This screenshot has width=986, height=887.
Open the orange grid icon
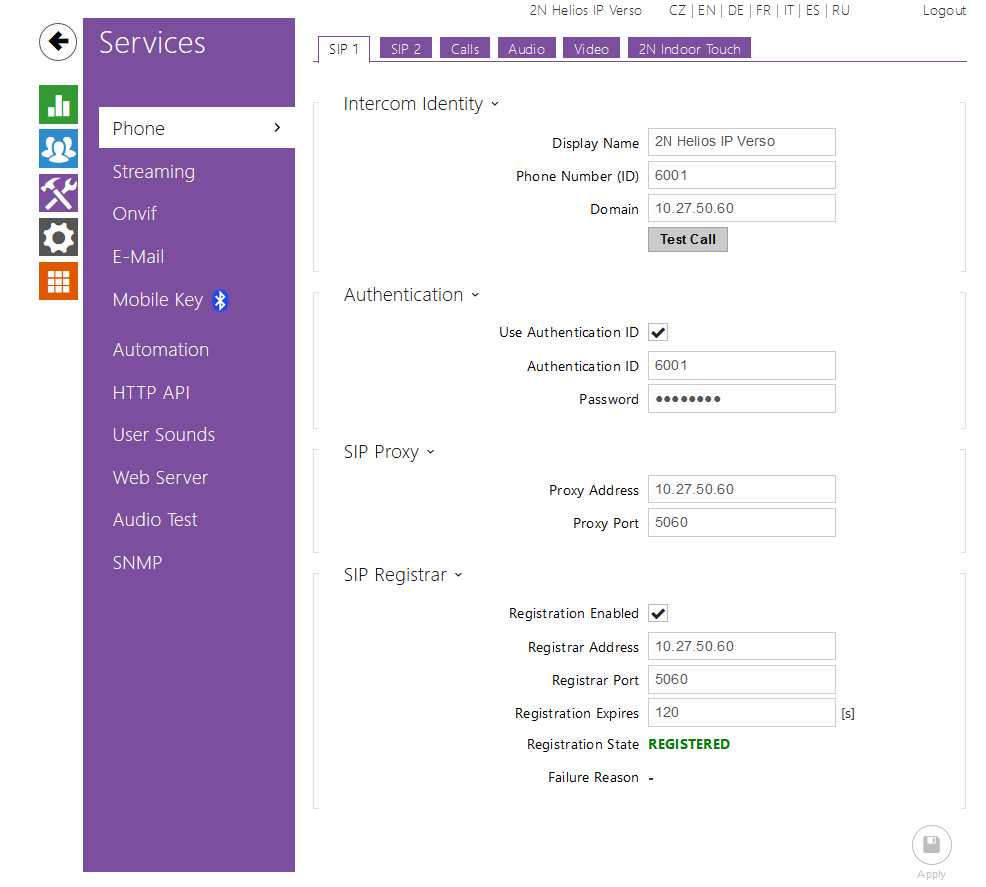58,281
